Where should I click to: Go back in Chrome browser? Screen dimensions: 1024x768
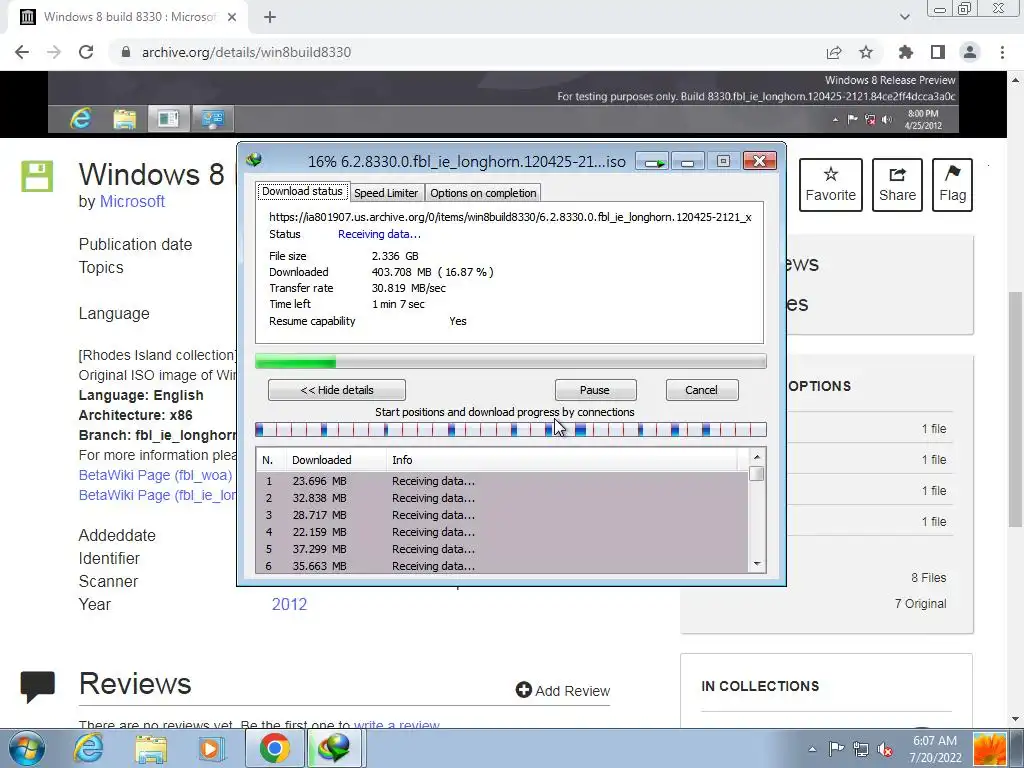[x=22, y=52]
